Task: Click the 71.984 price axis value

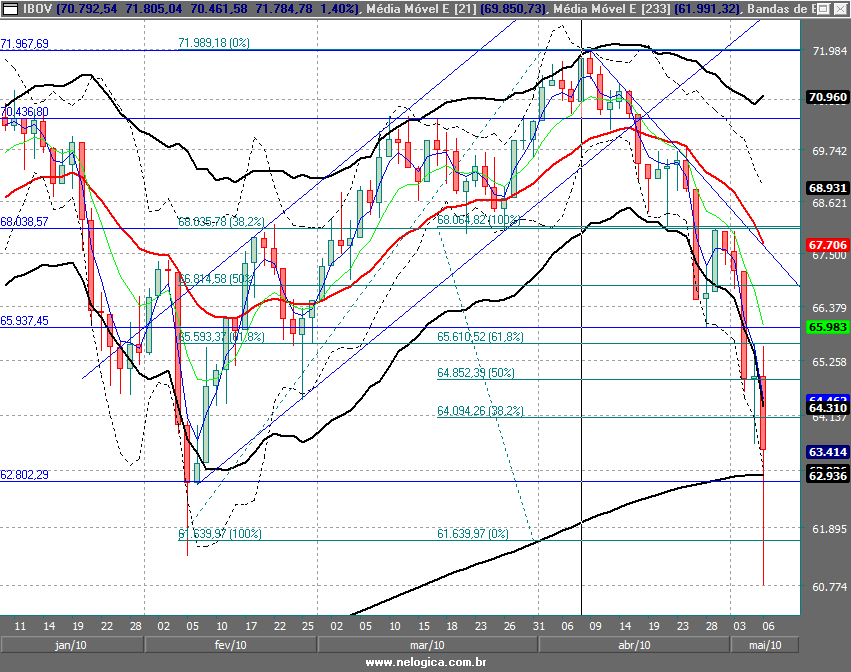Action: pos(829,51)
